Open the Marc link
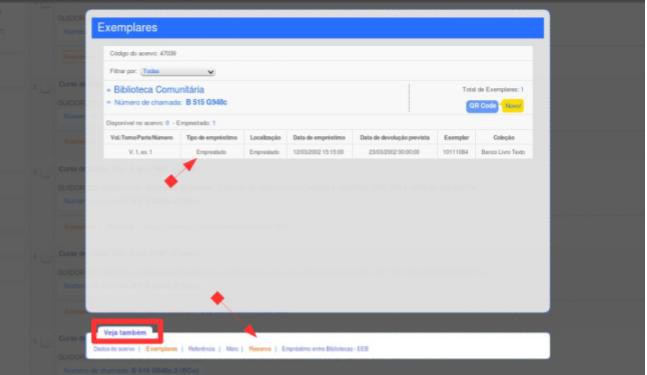 [x=232, y=349]
